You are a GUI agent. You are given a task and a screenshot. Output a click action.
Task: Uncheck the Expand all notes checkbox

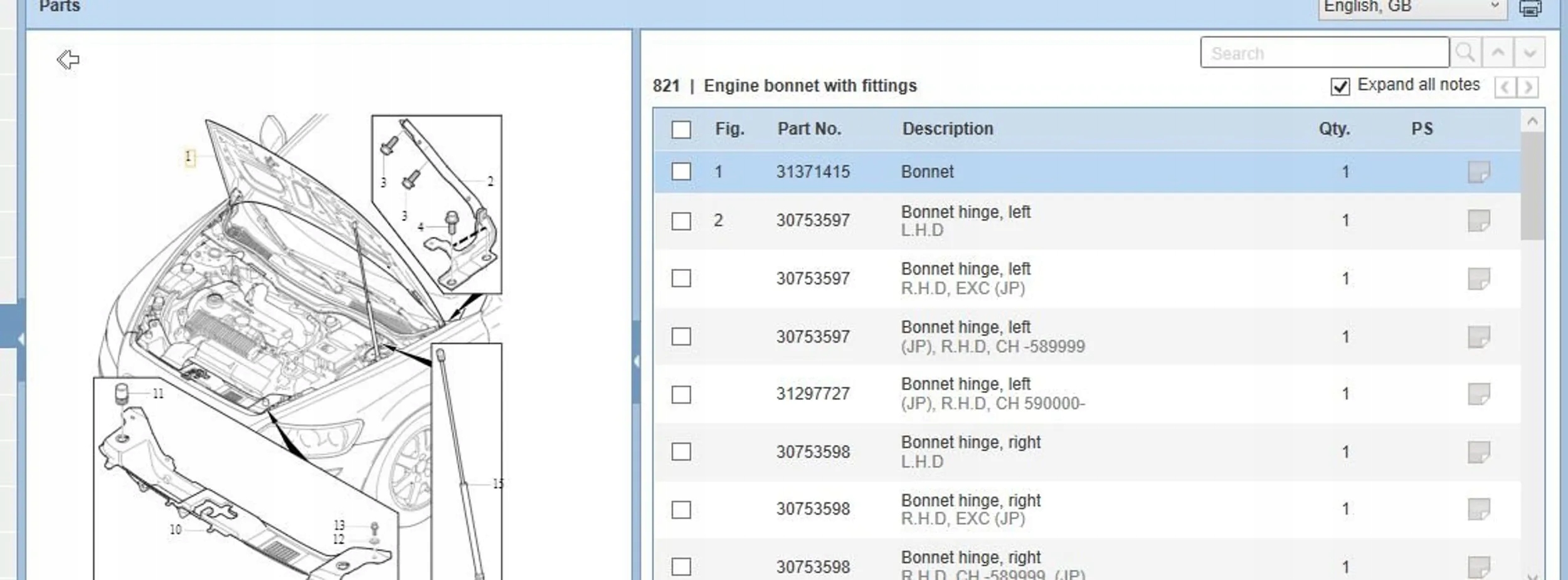pyautogui.click(x=1340, y=87)
